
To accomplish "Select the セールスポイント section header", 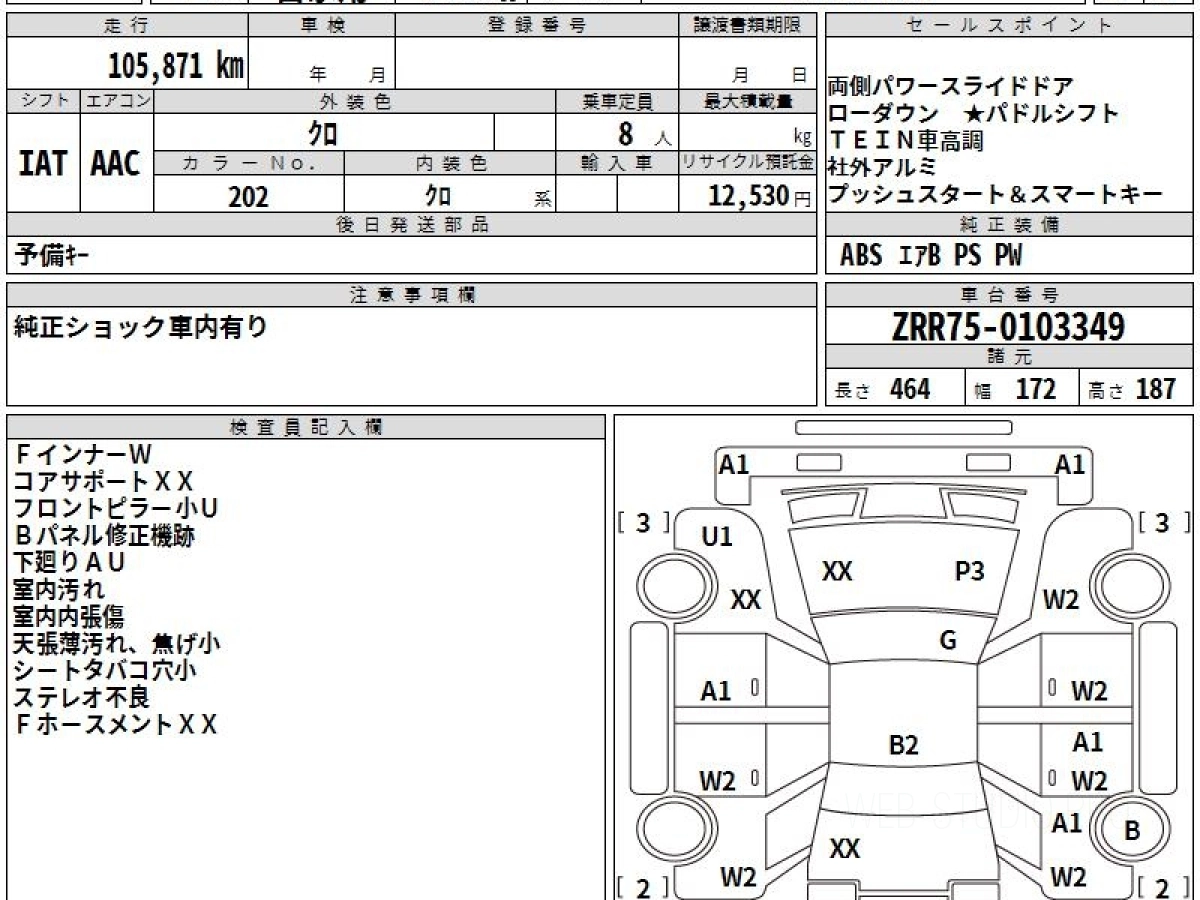I will click(x=1010, y=26).
